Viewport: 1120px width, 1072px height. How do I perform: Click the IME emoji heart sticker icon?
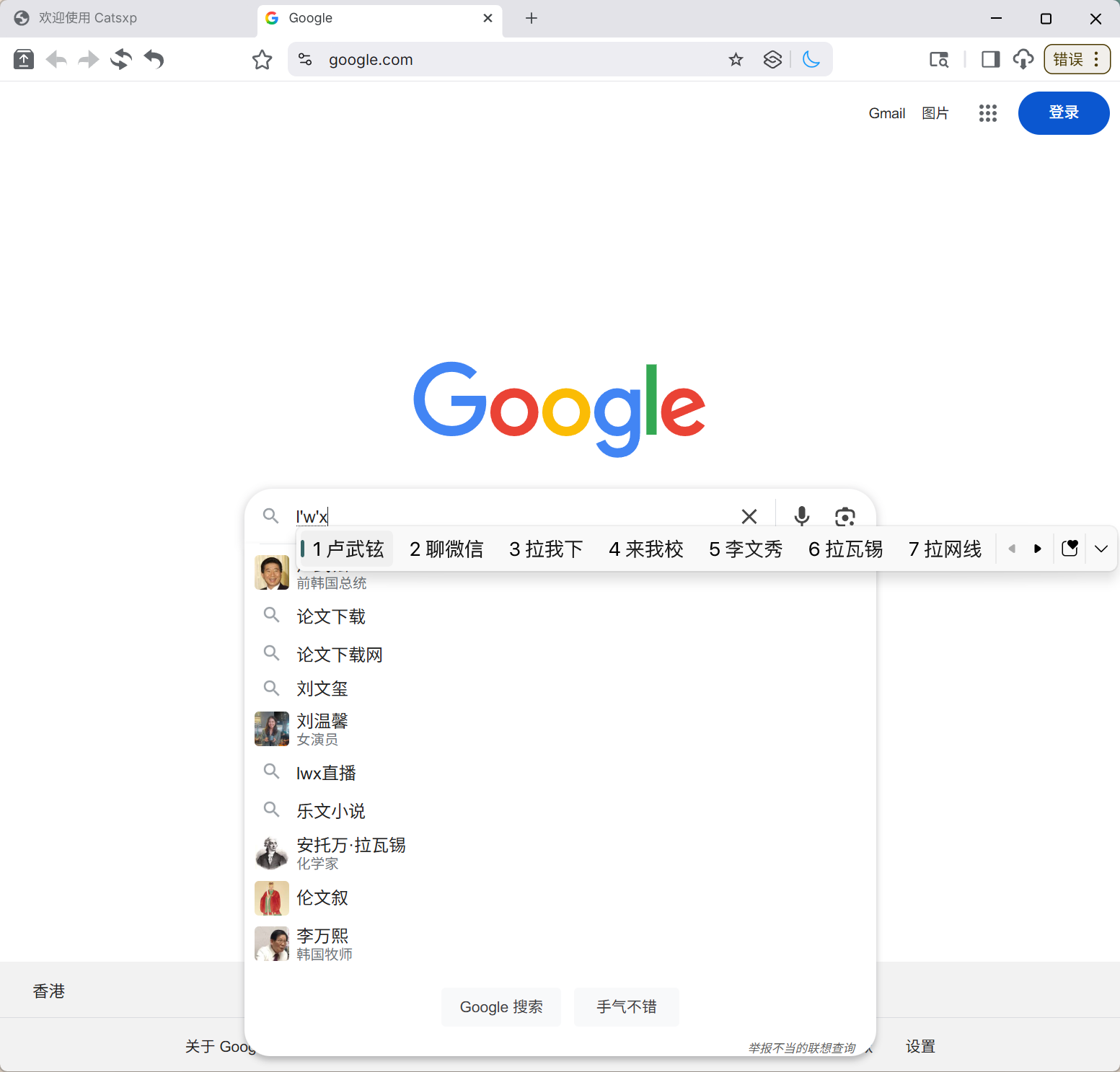coord(1070,549)
